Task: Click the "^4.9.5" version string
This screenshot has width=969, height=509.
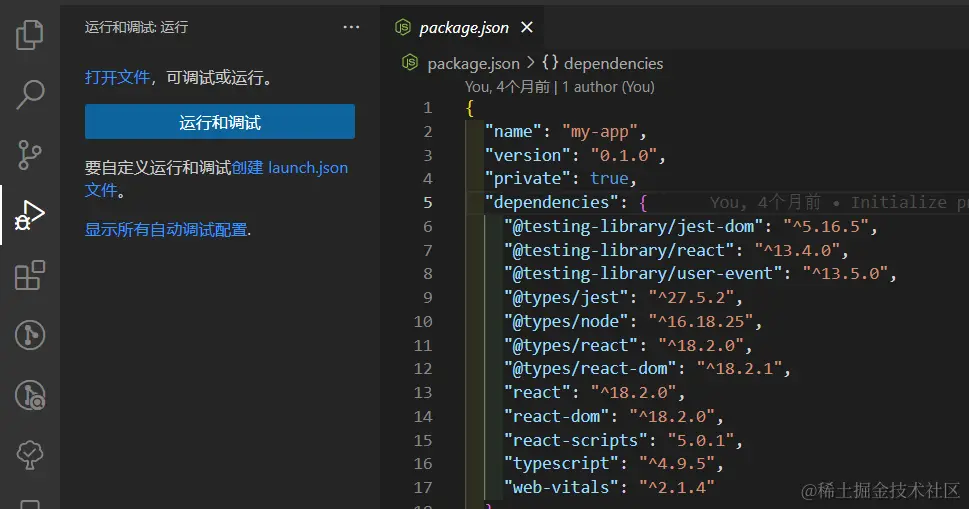Action: [677, 463]
